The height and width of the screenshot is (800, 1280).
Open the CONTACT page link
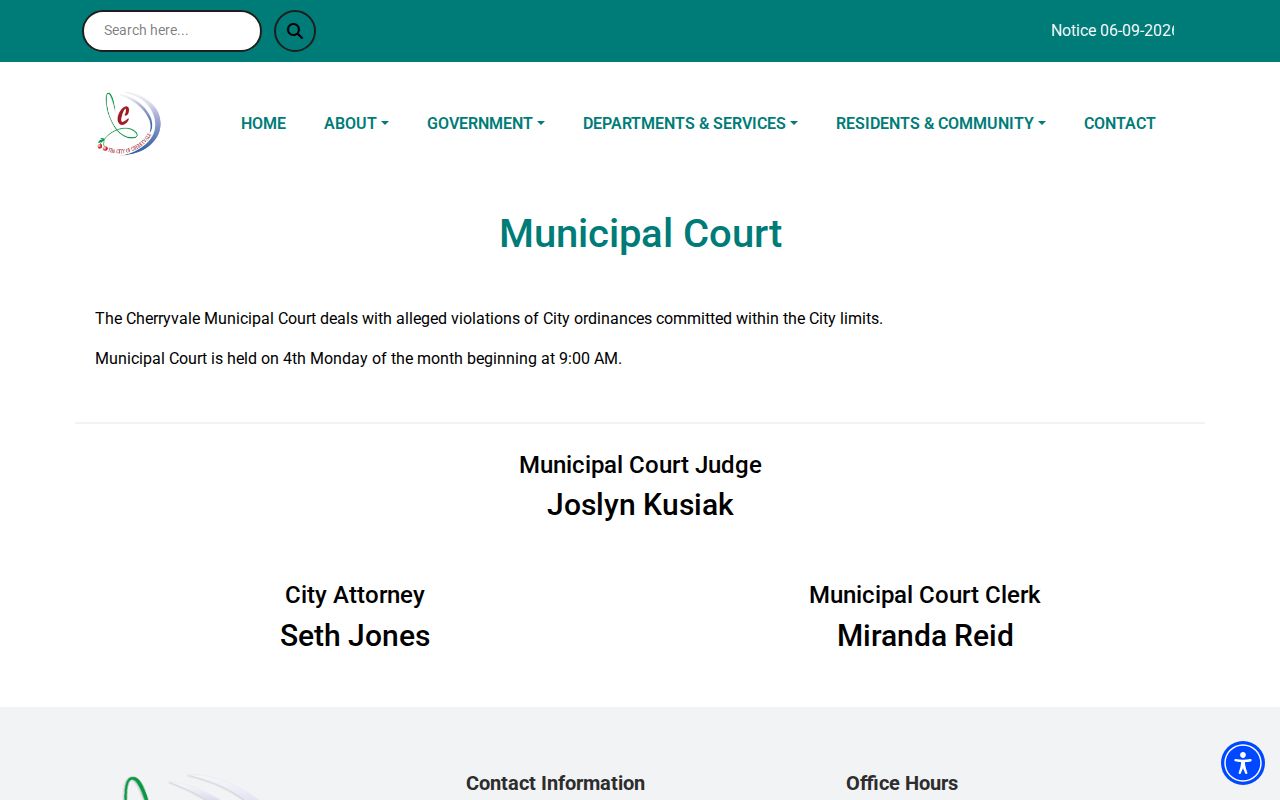click(1120, 123)
